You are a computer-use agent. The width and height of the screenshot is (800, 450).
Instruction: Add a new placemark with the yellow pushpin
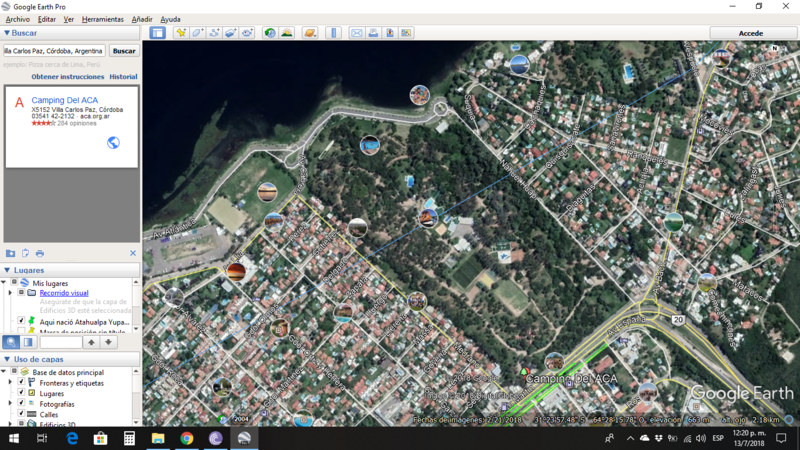point(181,33)
